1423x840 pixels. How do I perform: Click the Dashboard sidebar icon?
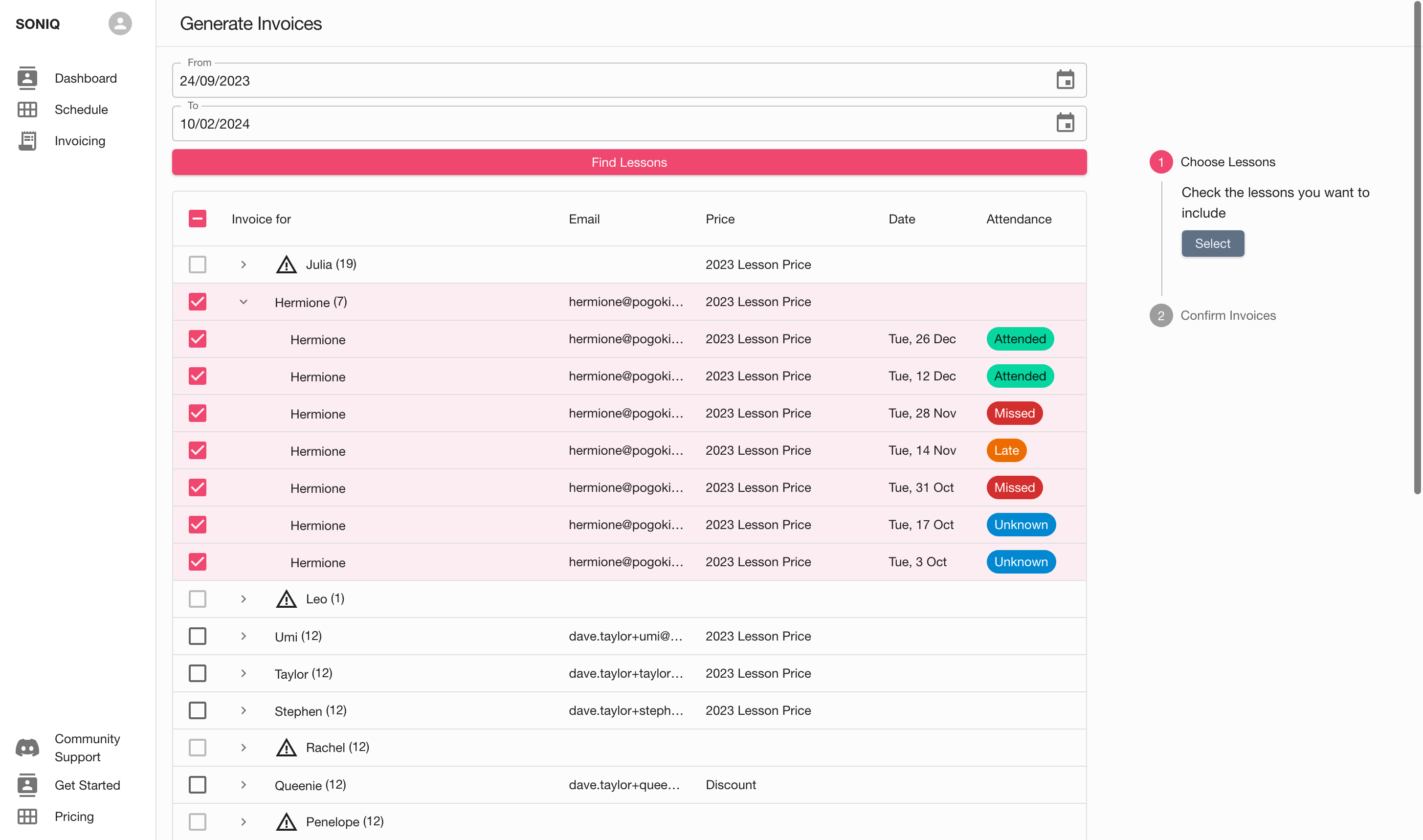[27, 78]
